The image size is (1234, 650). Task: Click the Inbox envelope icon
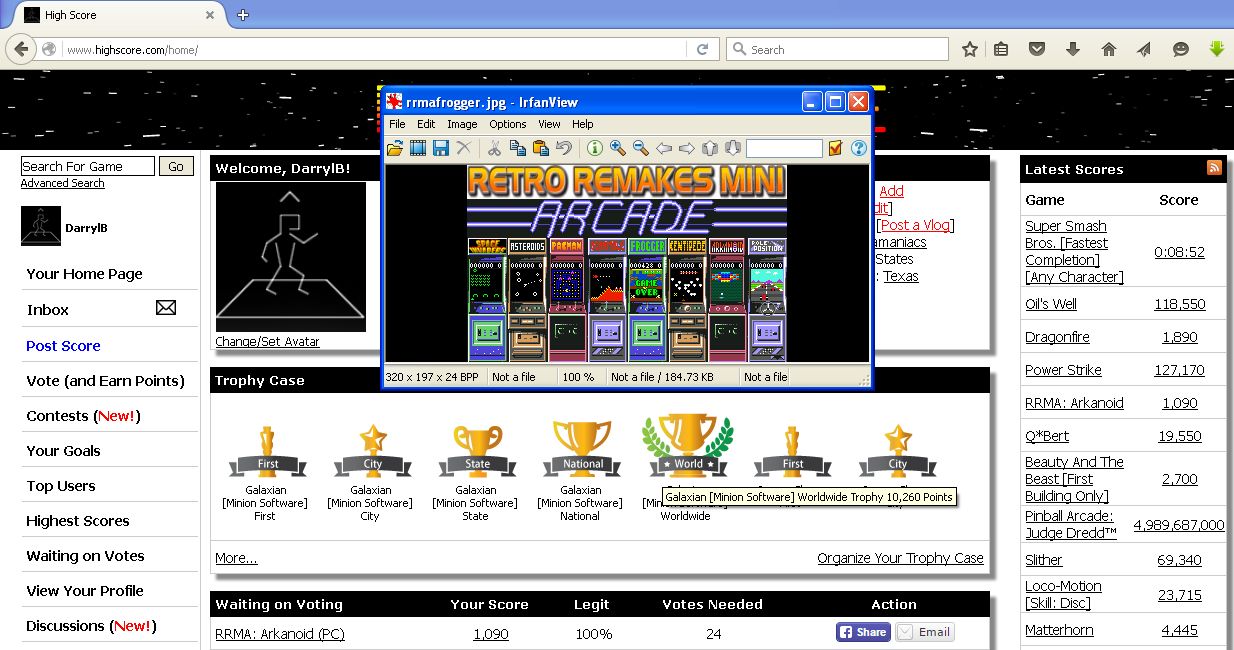166,308
